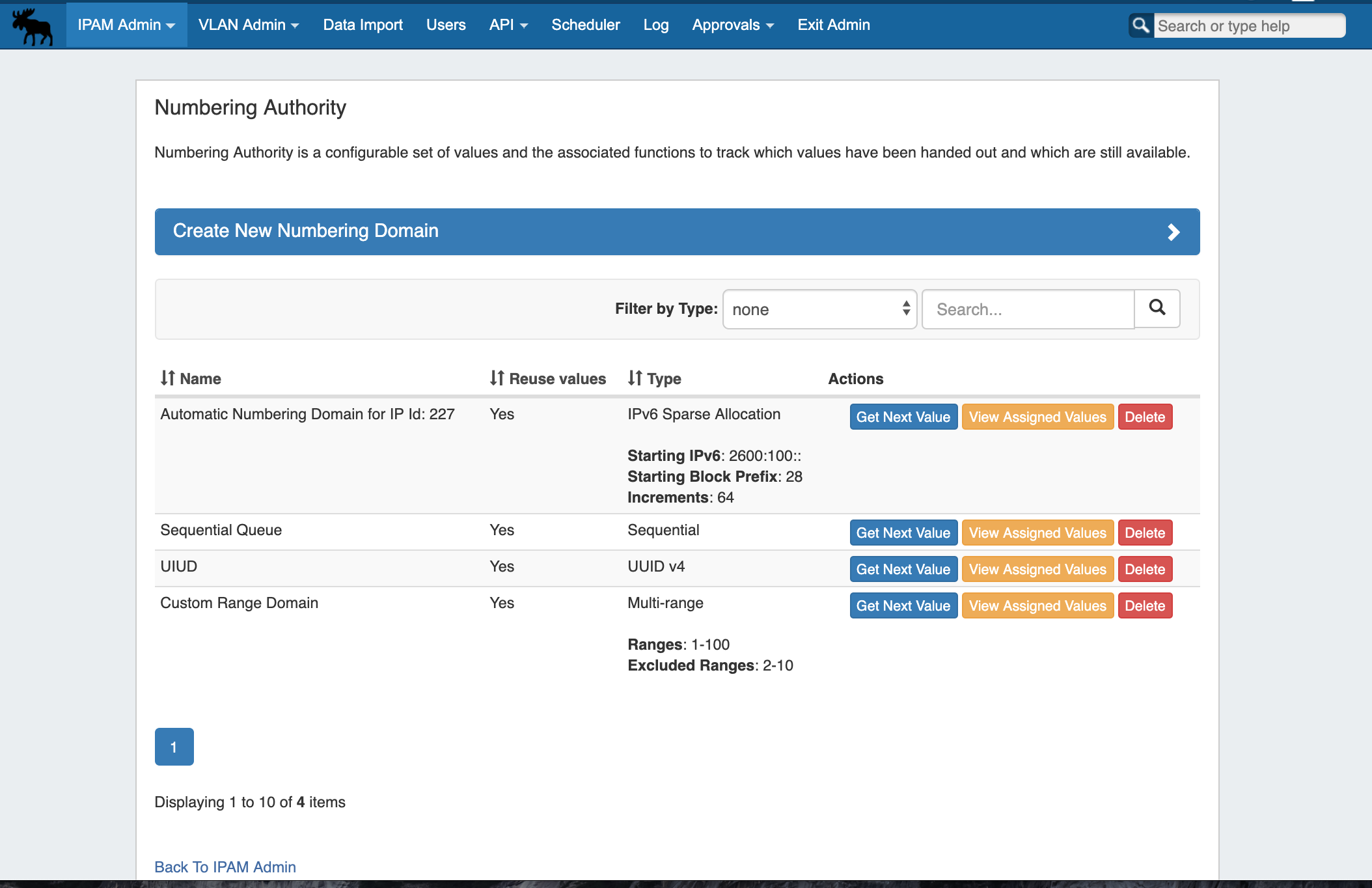Expand Create New Numbering Domain chevron
This screenshot has width=1372, height=888.
(1173, 232)
